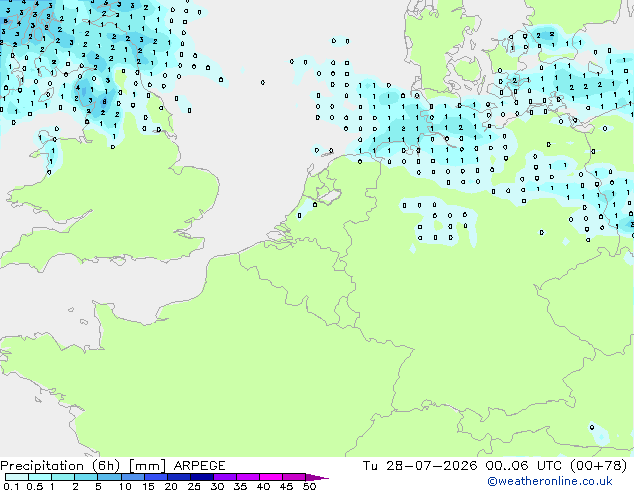The image size is (634, 490).
Task: Click the legend scale value '40'
Action: pyautogui.click(x=264, y=486)
